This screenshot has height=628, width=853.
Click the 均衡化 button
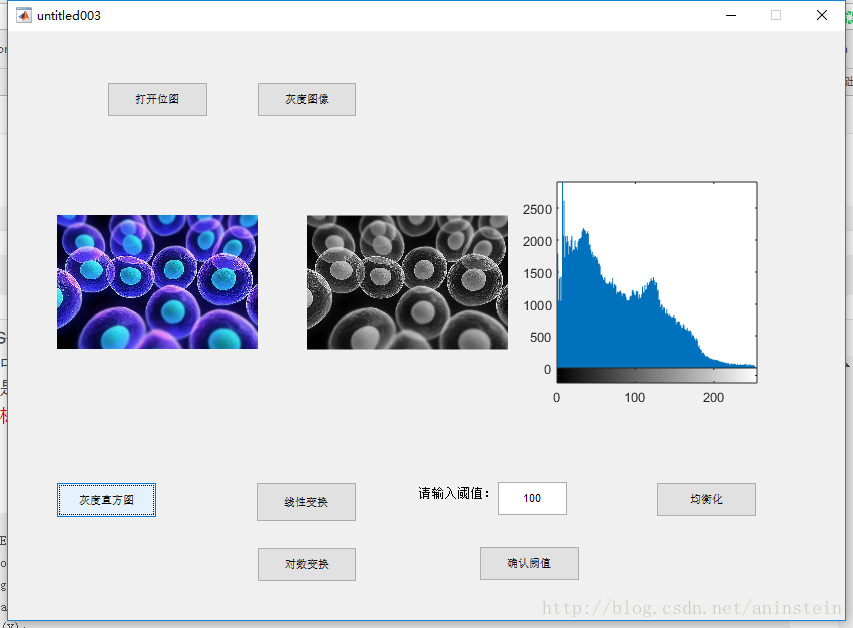coord(706,499)
